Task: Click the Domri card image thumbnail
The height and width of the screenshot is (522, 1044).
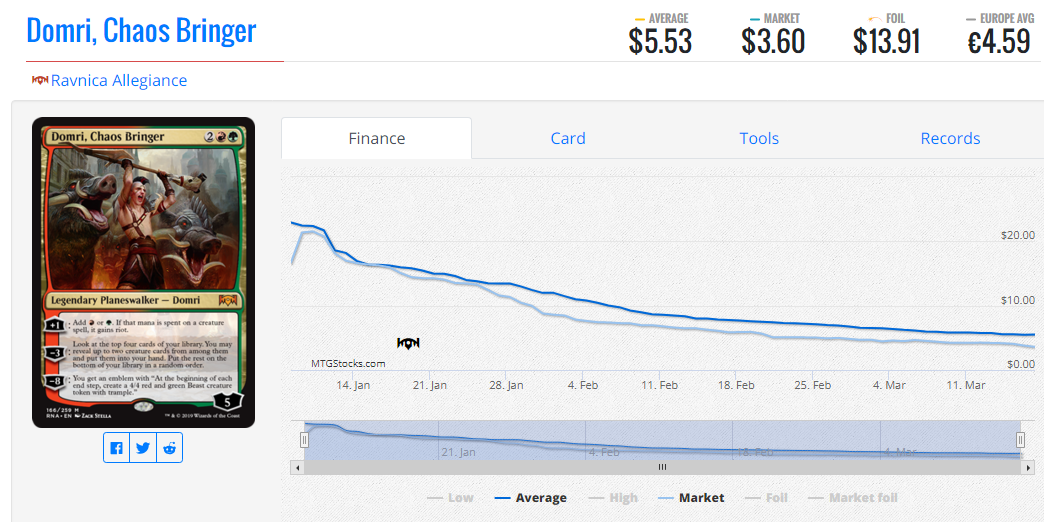Action: (x=143, y=272)
